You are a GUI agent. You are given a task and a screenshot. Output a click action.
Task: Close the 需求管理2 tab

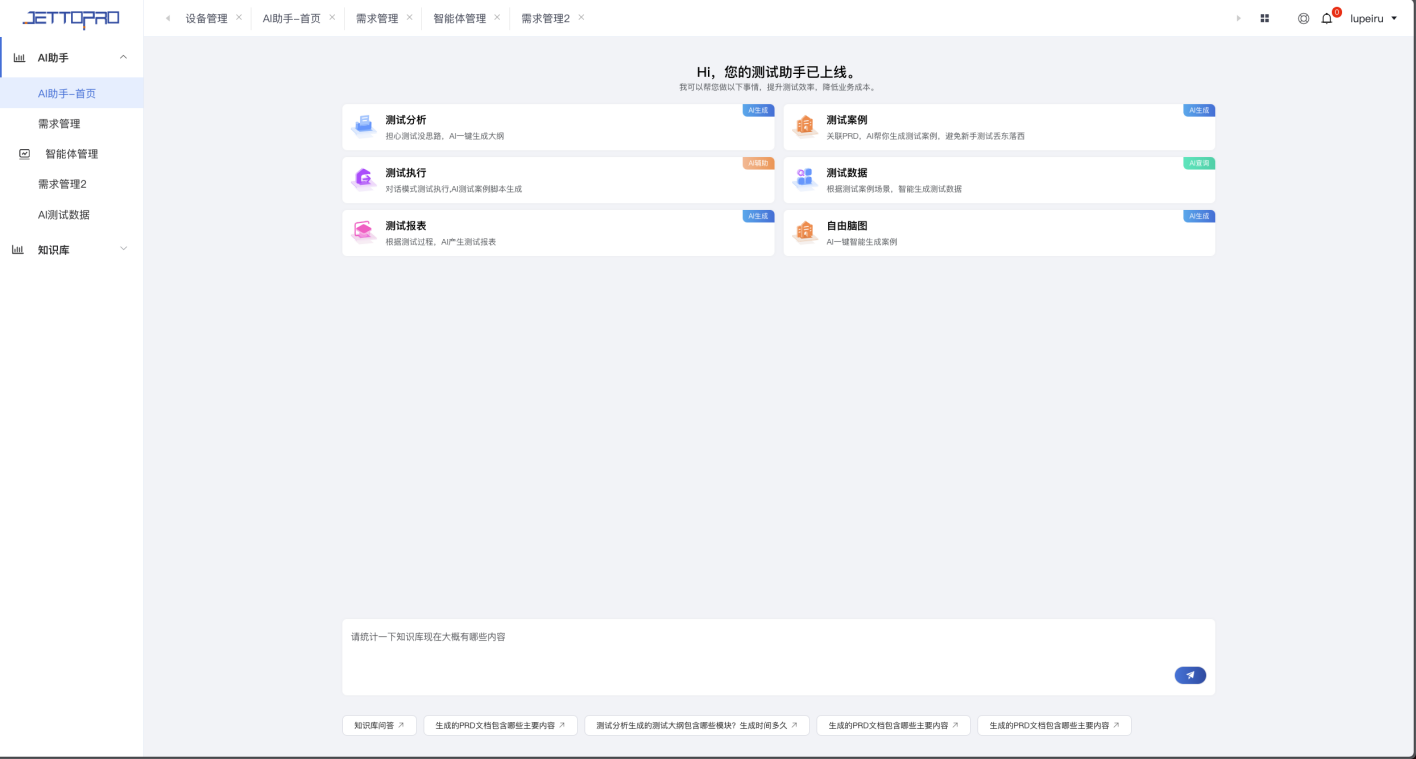pyautogui.click(x=581, y=17)
